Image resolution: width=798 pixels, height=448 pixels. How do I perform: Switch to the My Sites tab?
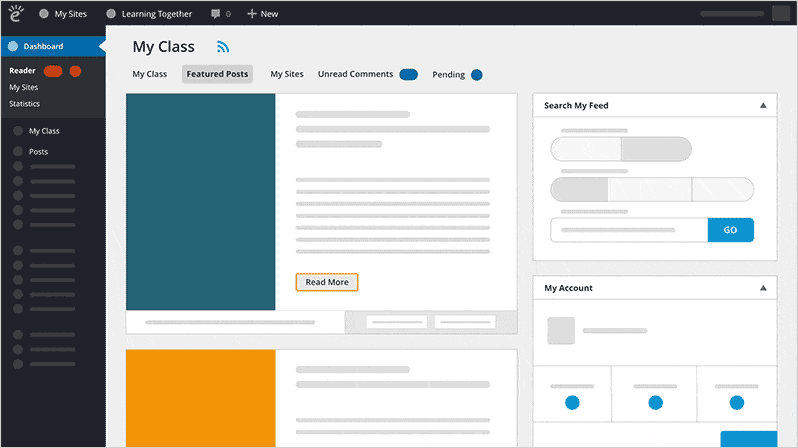287,74
